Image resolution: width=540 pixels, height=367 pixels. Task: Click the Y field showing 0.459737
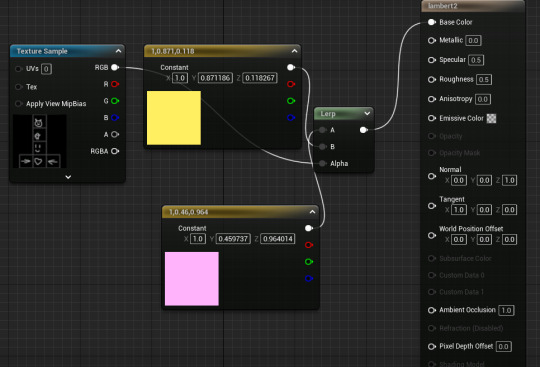pyautogui.click(x=233, y=239)
